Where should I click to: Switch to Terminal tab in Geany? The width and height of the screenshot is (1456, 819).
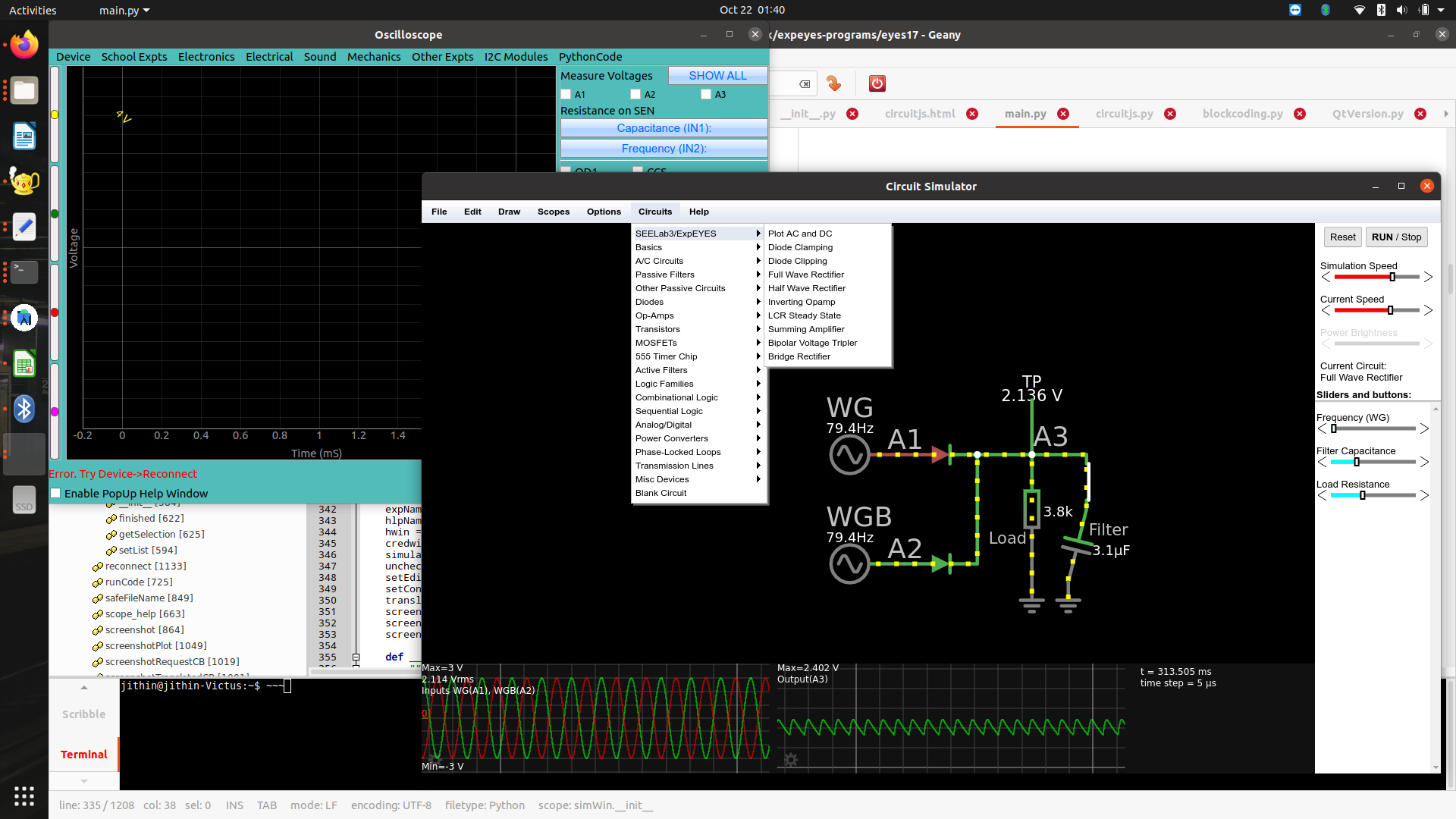tap(84, 755)
